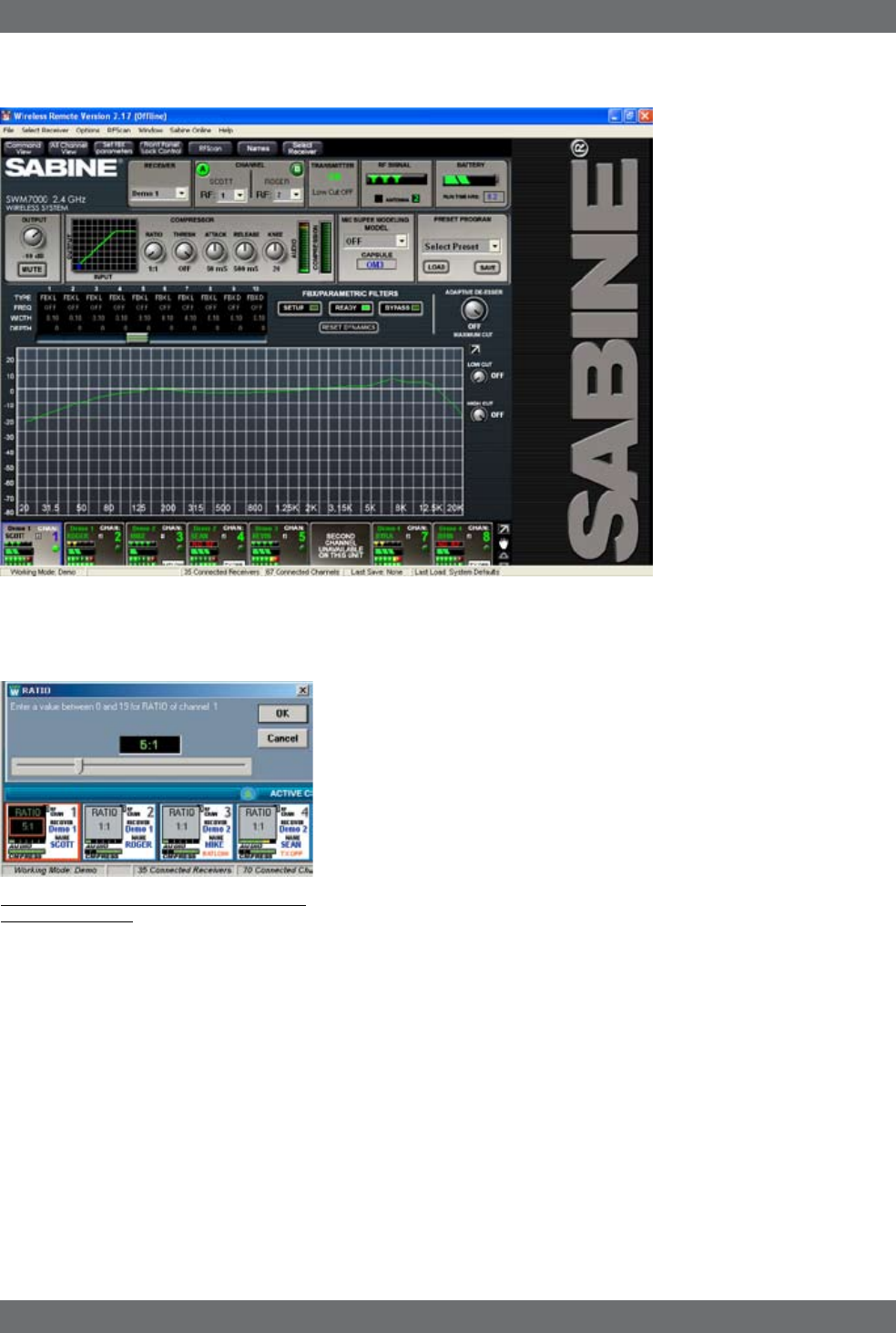Open the Wireless Remote title bar icon
The height and width of the screenshot is (1333, 896).
(x=6, y=117)
